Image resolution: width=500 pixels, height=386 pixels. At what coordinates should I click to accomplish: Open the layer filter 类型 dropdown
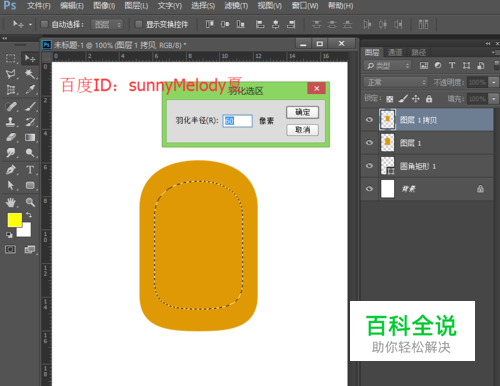(x=387, y=66)
